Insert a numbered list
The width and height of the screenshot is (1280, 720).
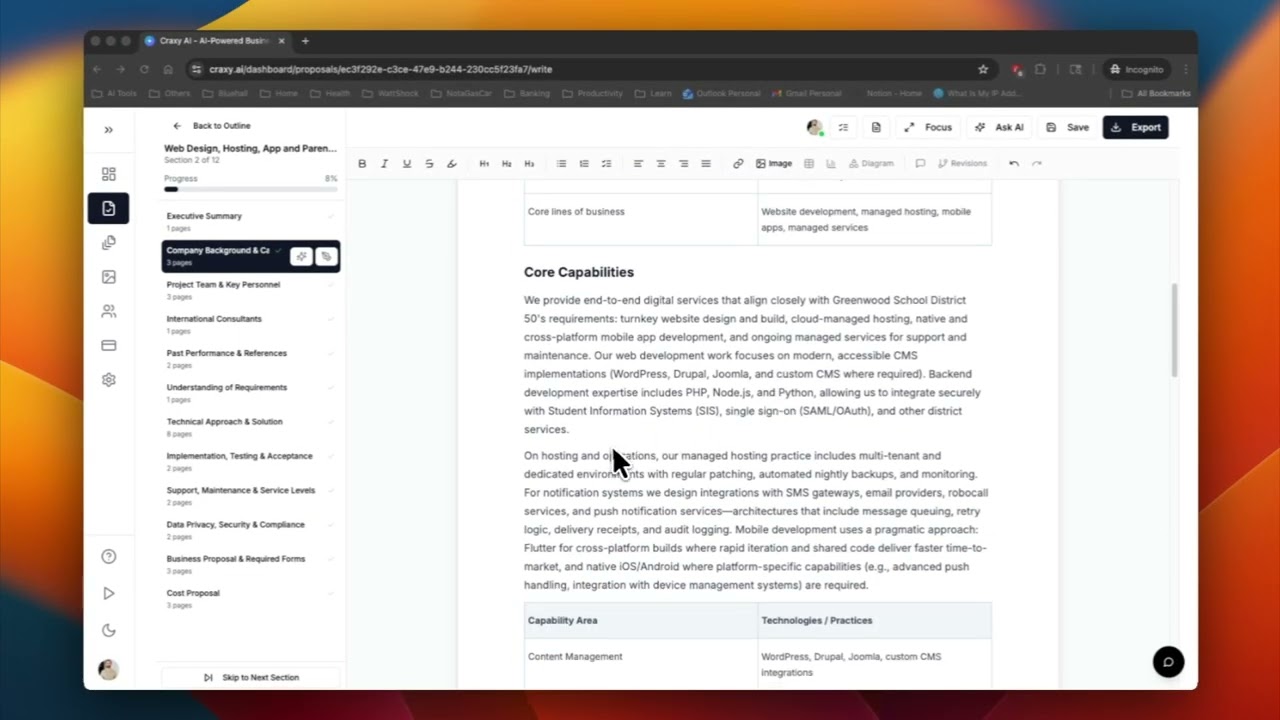(x=584, y=164)
